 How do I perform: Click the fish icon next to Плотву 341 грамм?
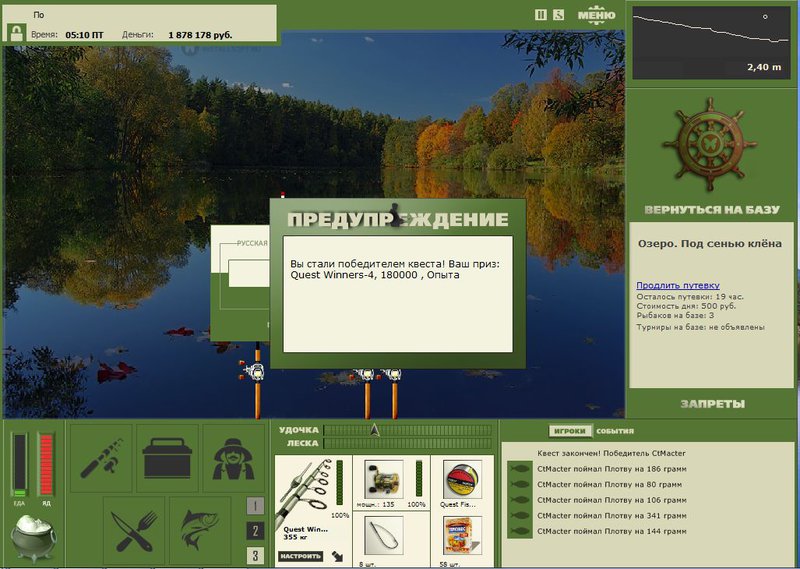[520, 515]
